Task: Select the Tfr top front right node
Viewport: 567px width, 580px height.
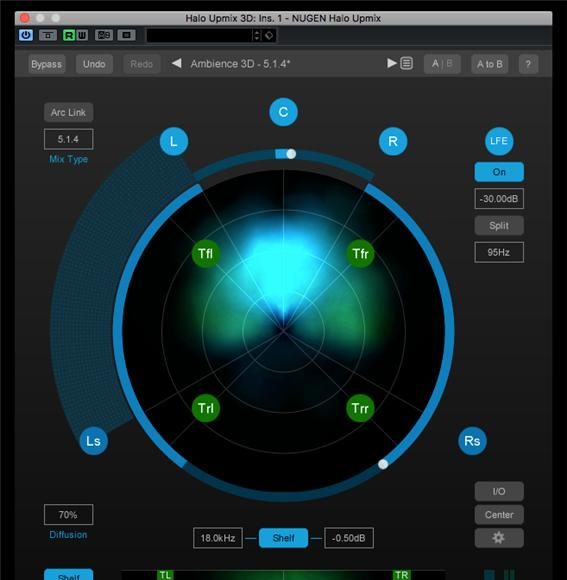Action: [361, 254]
